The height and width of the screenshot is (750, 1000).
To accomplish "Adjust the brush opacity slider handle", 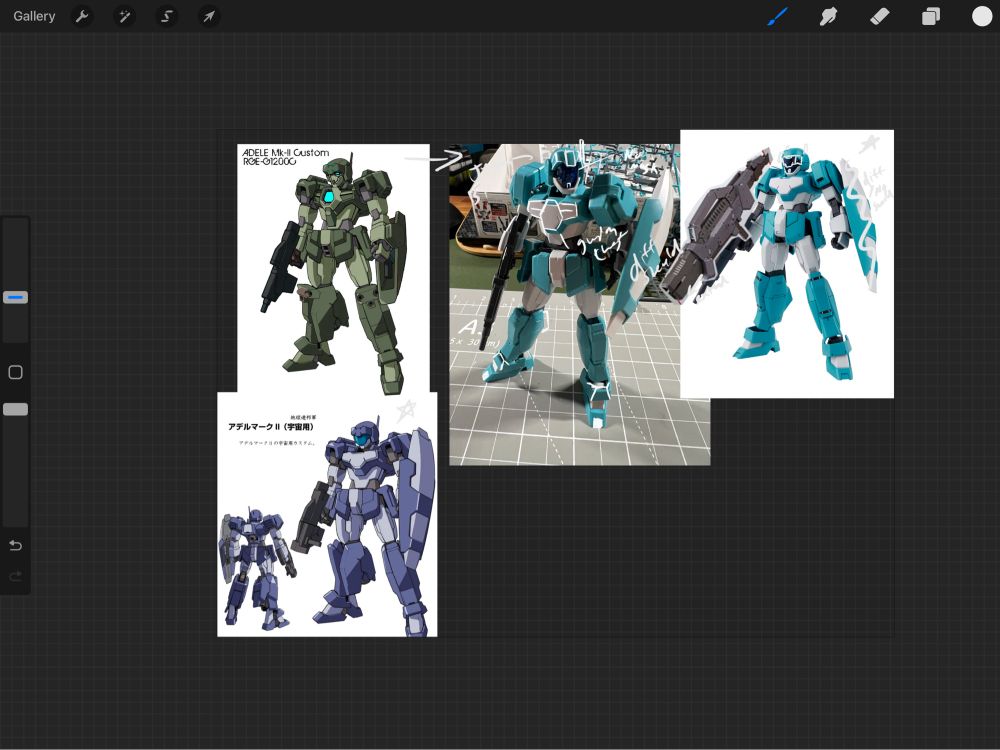I will coord(15,409).
